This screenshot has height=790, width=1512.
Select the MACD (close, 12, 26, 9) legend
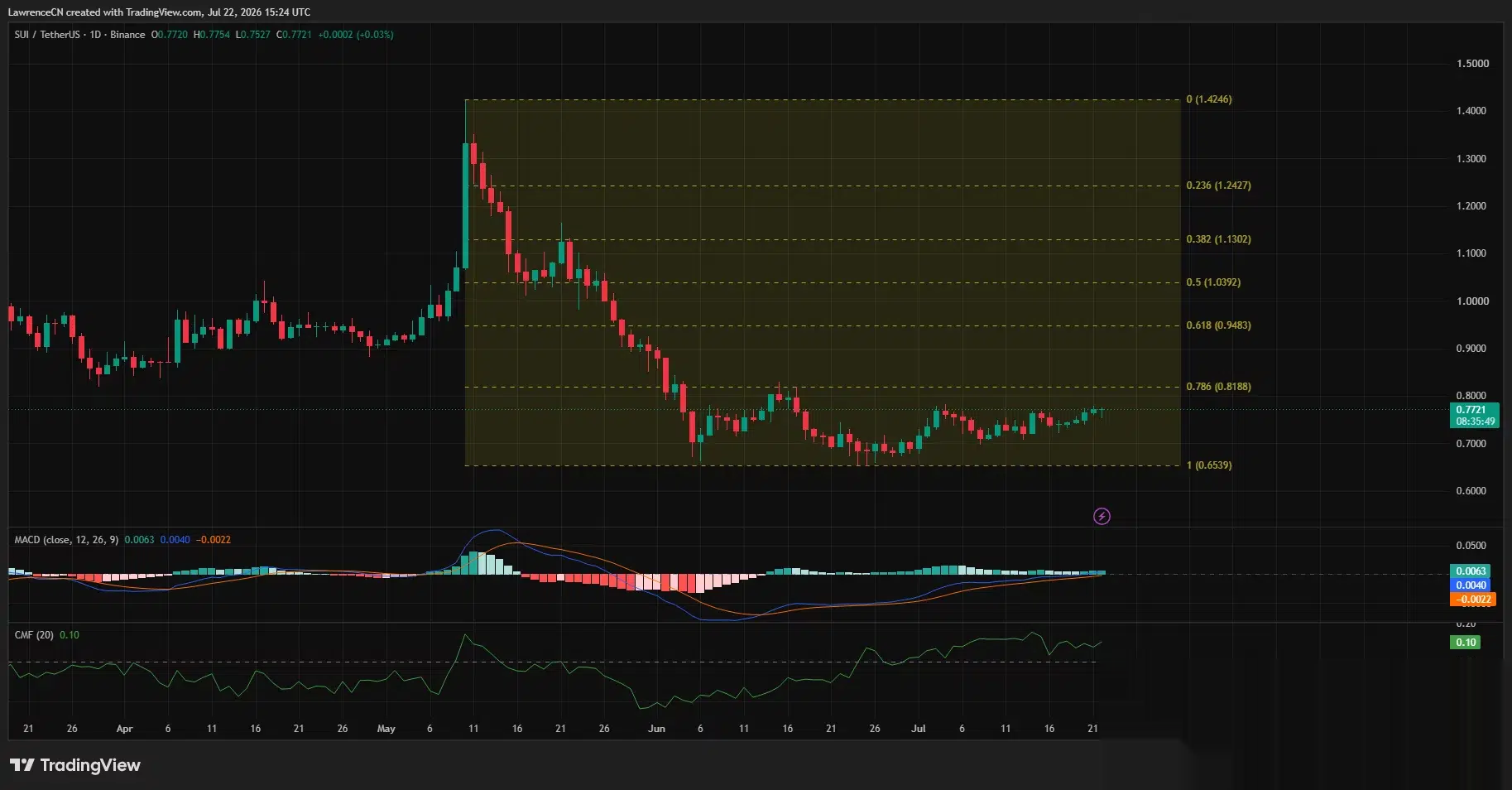click(66, 540)
